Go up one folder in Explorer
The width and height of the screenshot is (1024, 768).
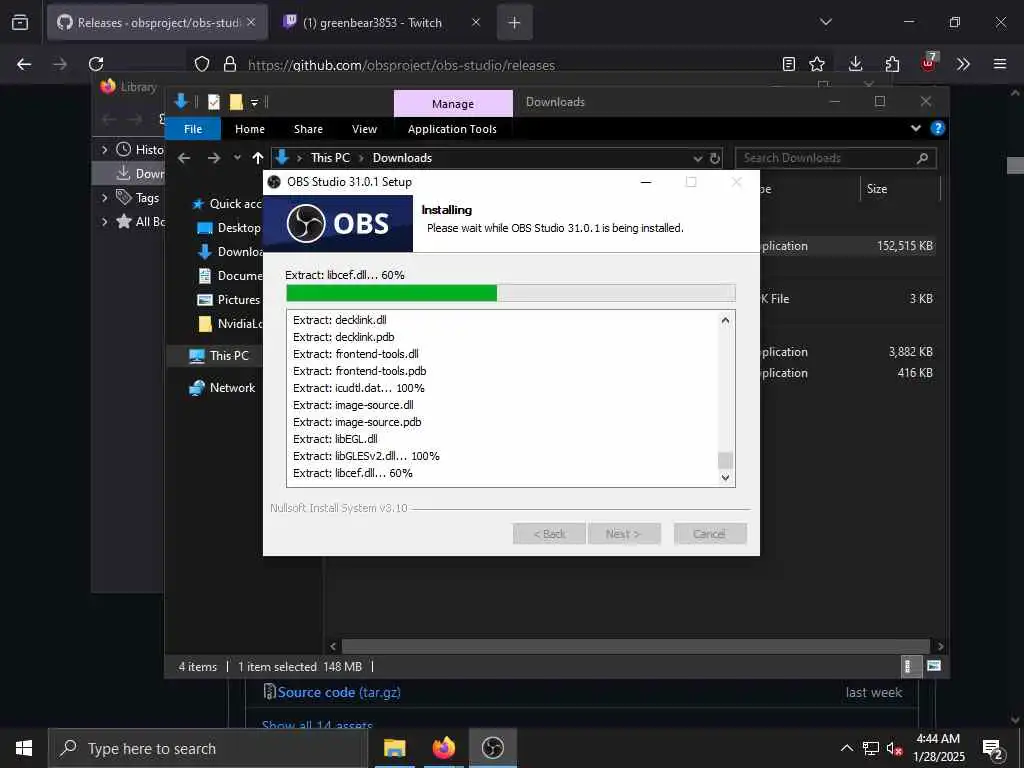pyautogui.click(x=258, y=158)
